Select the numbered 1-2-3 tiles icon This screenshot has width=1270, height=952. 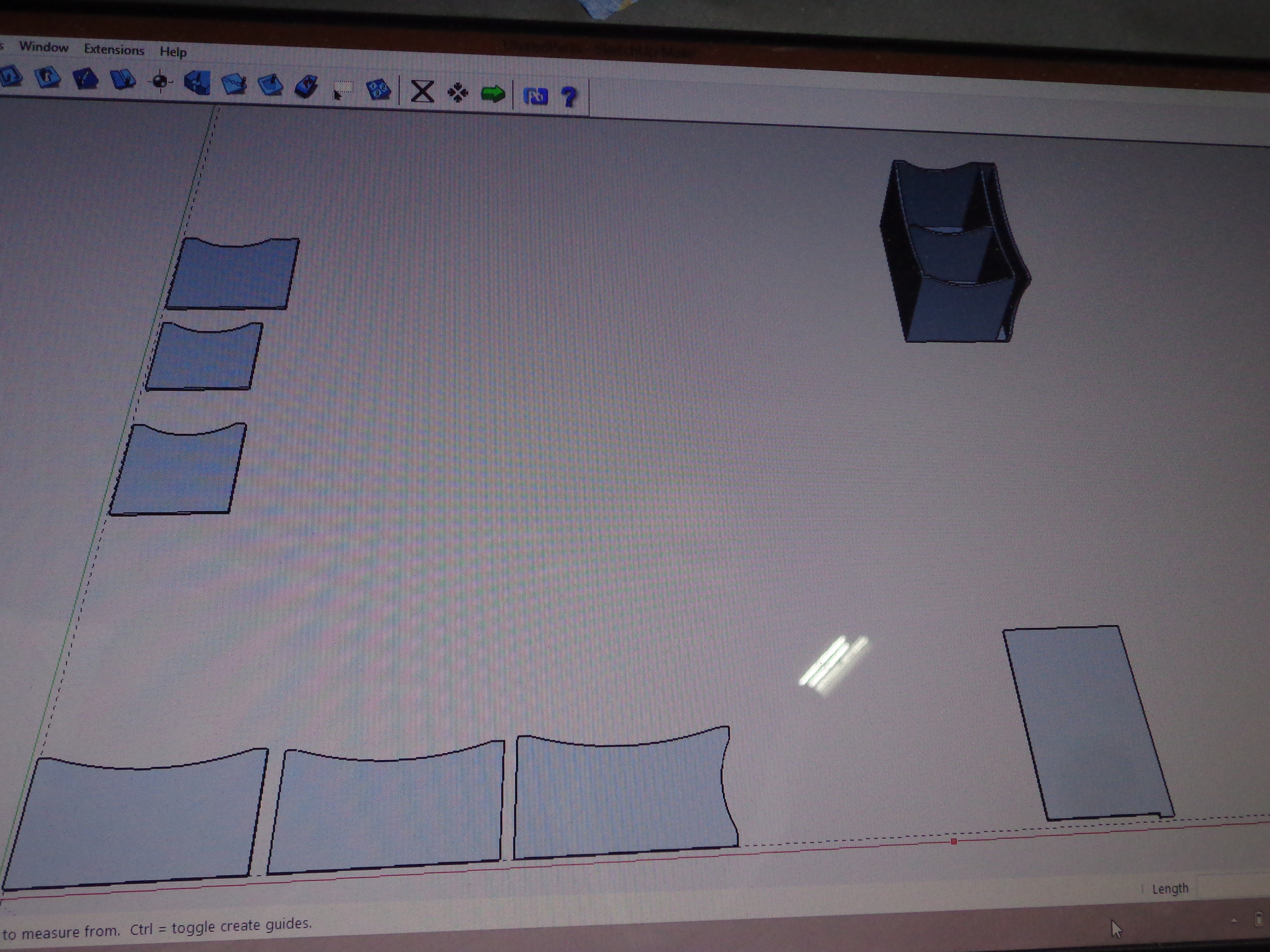coord(378,89)
